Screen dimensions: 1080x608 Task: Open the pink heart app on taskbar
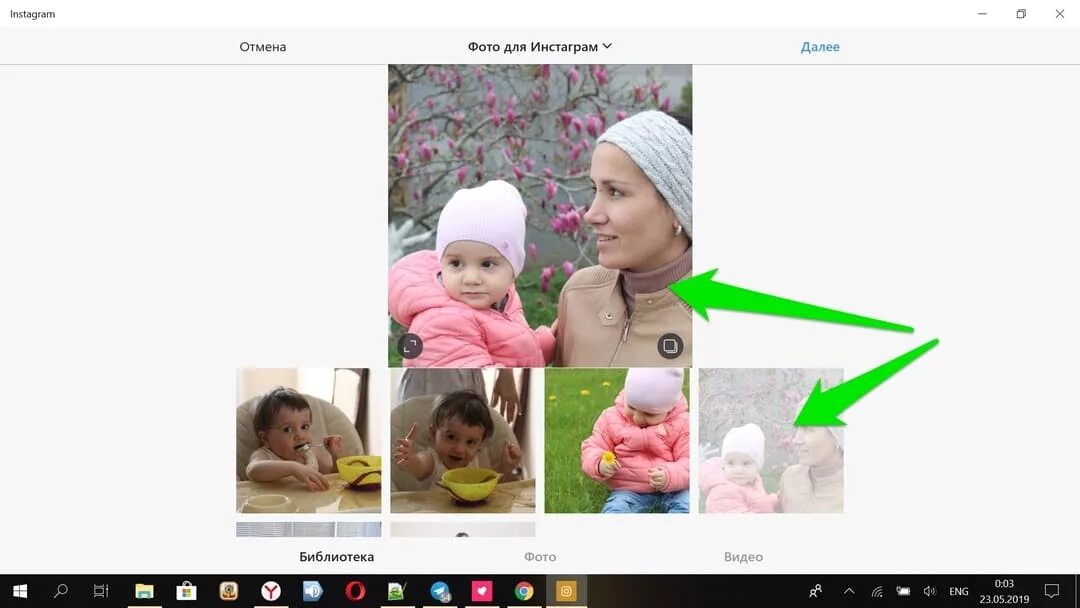click(x=481, y=591)
